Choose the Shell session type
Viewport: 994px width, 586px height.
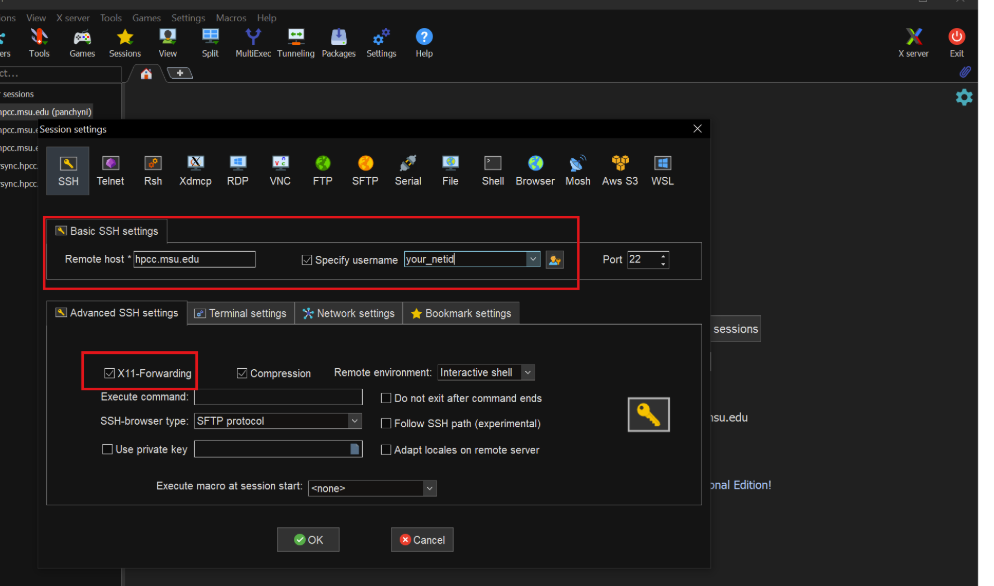click(x=493, y=171)
